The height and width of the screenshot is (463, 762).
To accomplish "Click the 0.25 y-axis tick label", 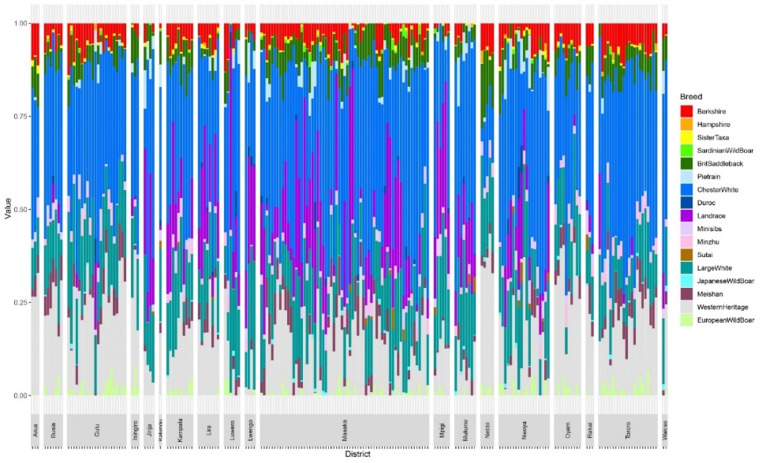I will point(19,303).
